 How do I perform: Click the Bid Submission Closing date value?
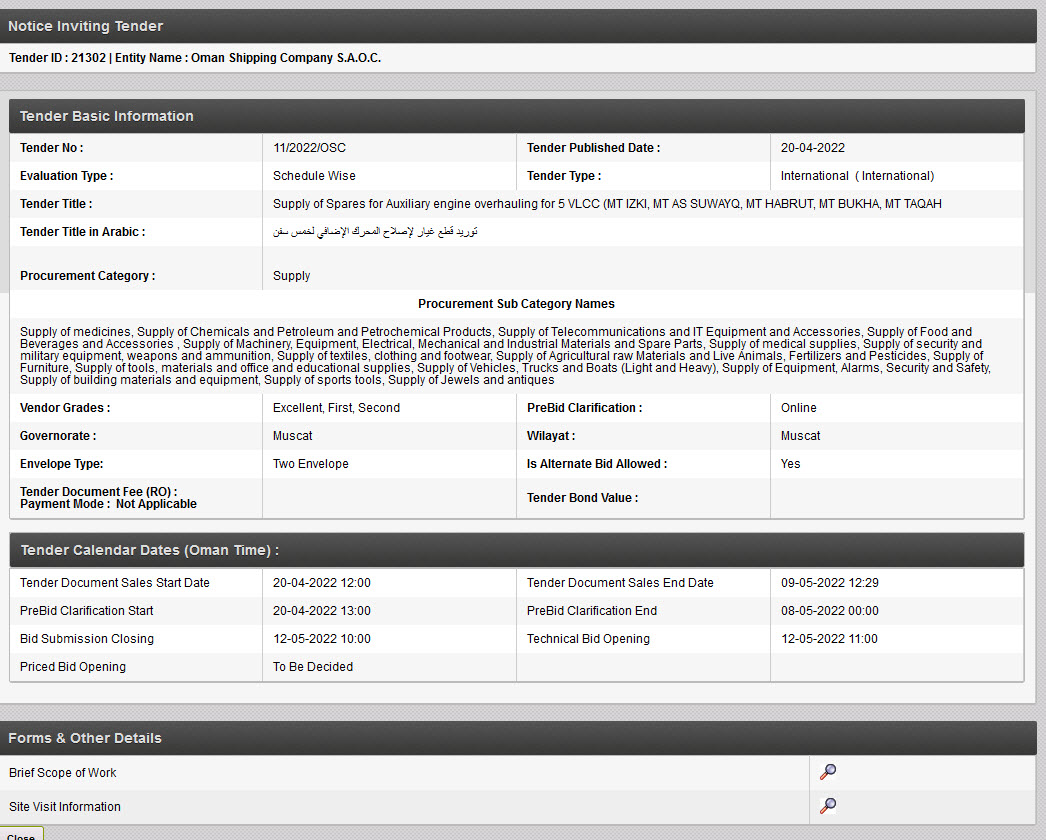tap(322, 639)
